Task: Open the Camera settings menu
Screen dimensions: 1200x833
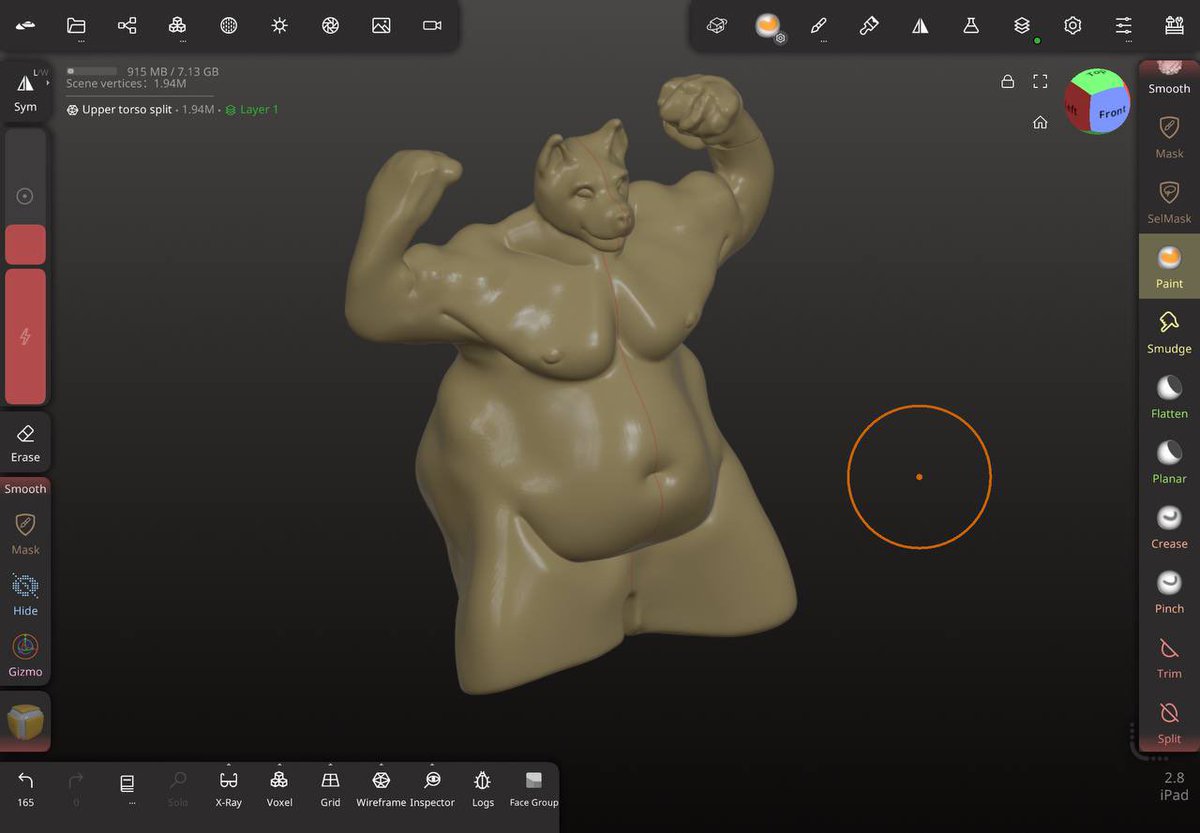Action: click(x=432, y=26)
